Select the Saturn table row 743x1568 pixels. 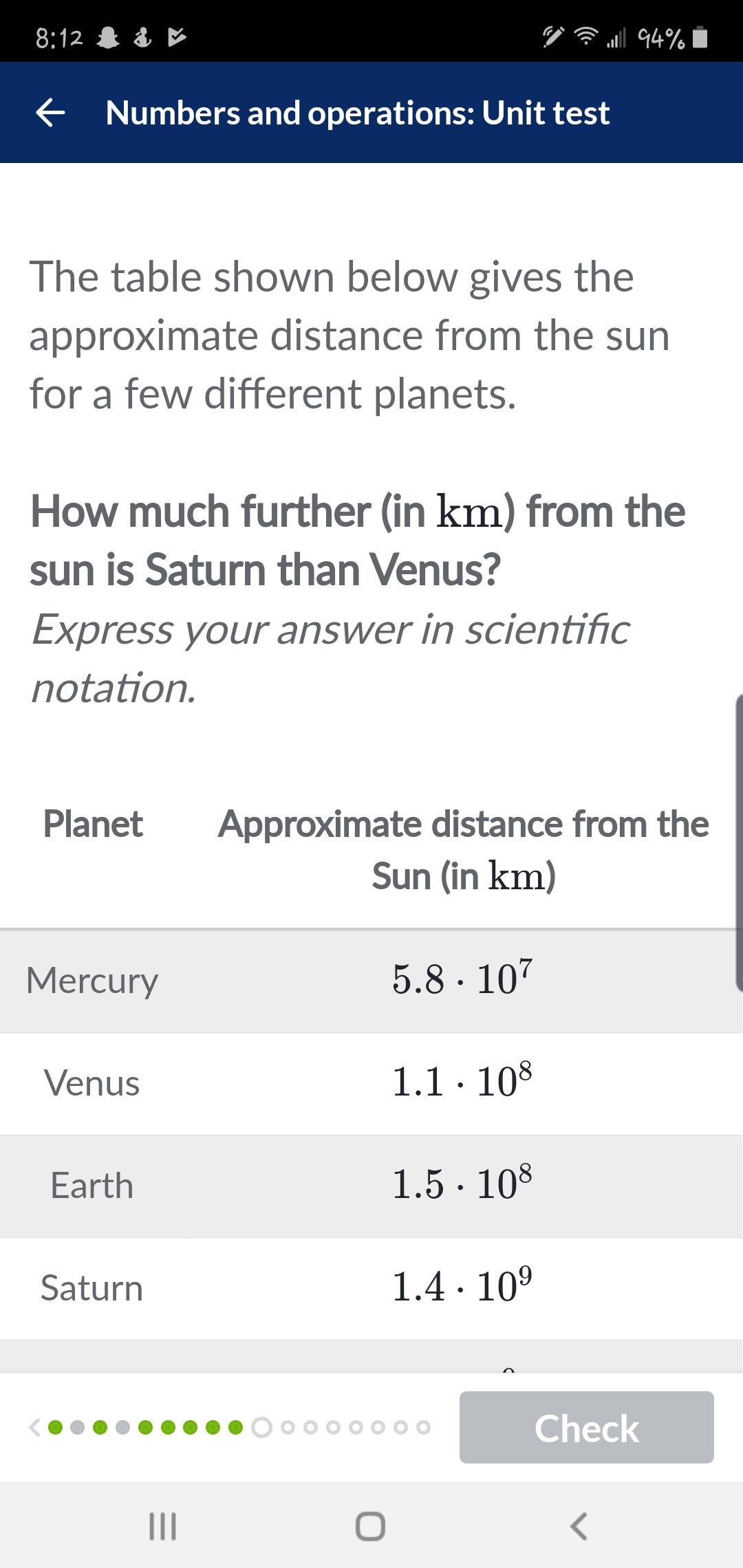(371, 1288)
